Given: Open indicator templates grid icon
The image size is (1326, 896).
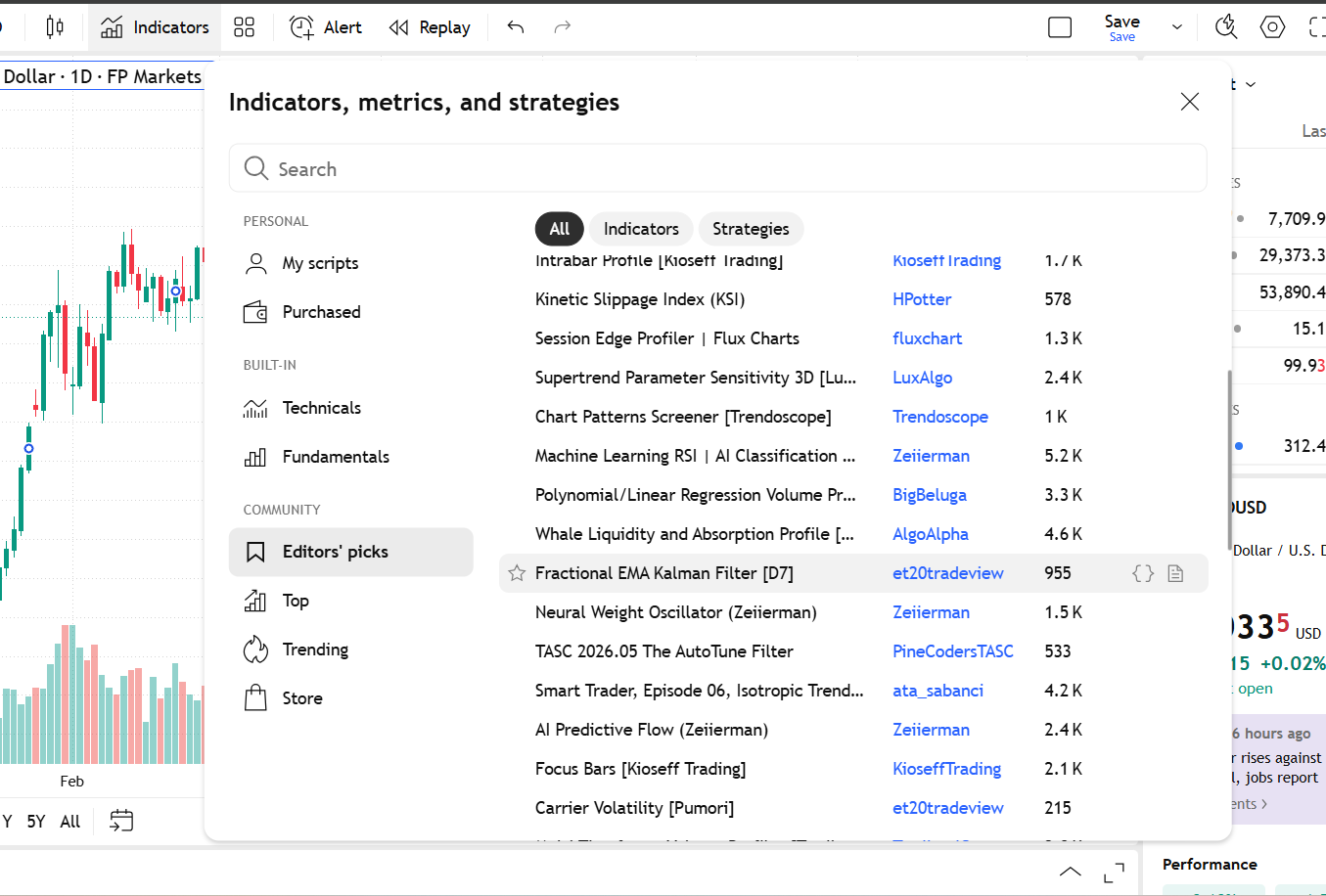Looking at the screenshot, I should 245,27.
